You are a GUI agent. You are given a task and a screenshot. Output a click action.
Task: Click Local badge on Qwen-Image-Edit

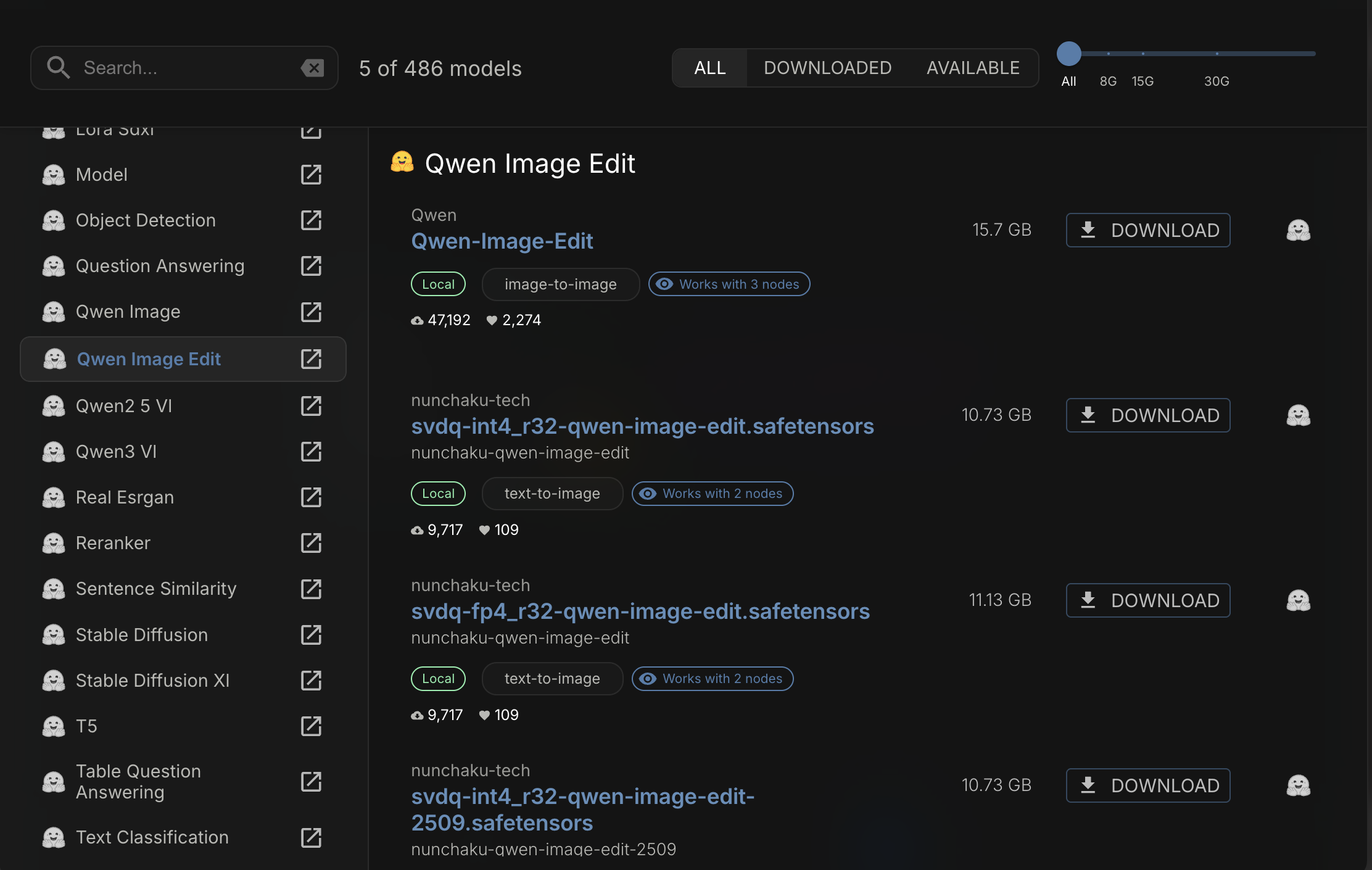click(438, 284)
